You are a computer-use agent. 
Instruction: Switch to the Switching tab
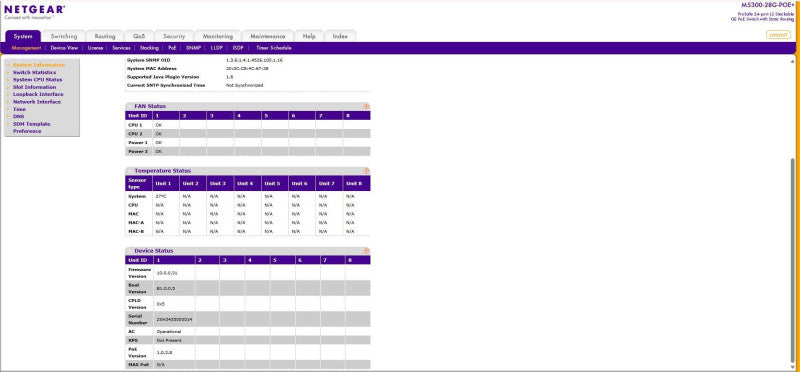pyautogui.click(x=64, y=36)
